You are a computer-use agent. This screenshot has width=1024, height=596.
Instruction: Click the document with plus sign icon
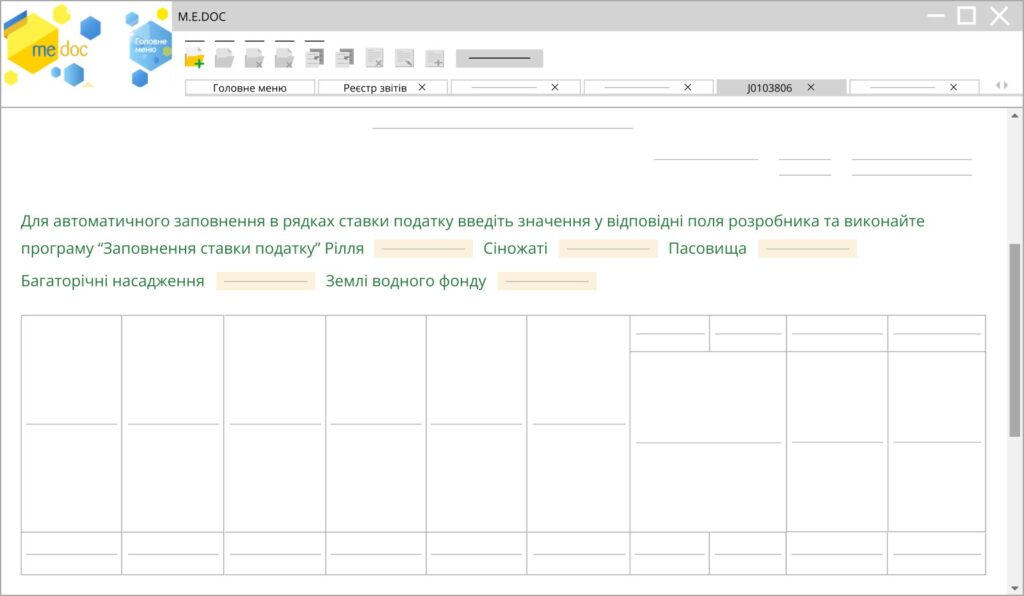pyautogui.click(x=435, y=58)
